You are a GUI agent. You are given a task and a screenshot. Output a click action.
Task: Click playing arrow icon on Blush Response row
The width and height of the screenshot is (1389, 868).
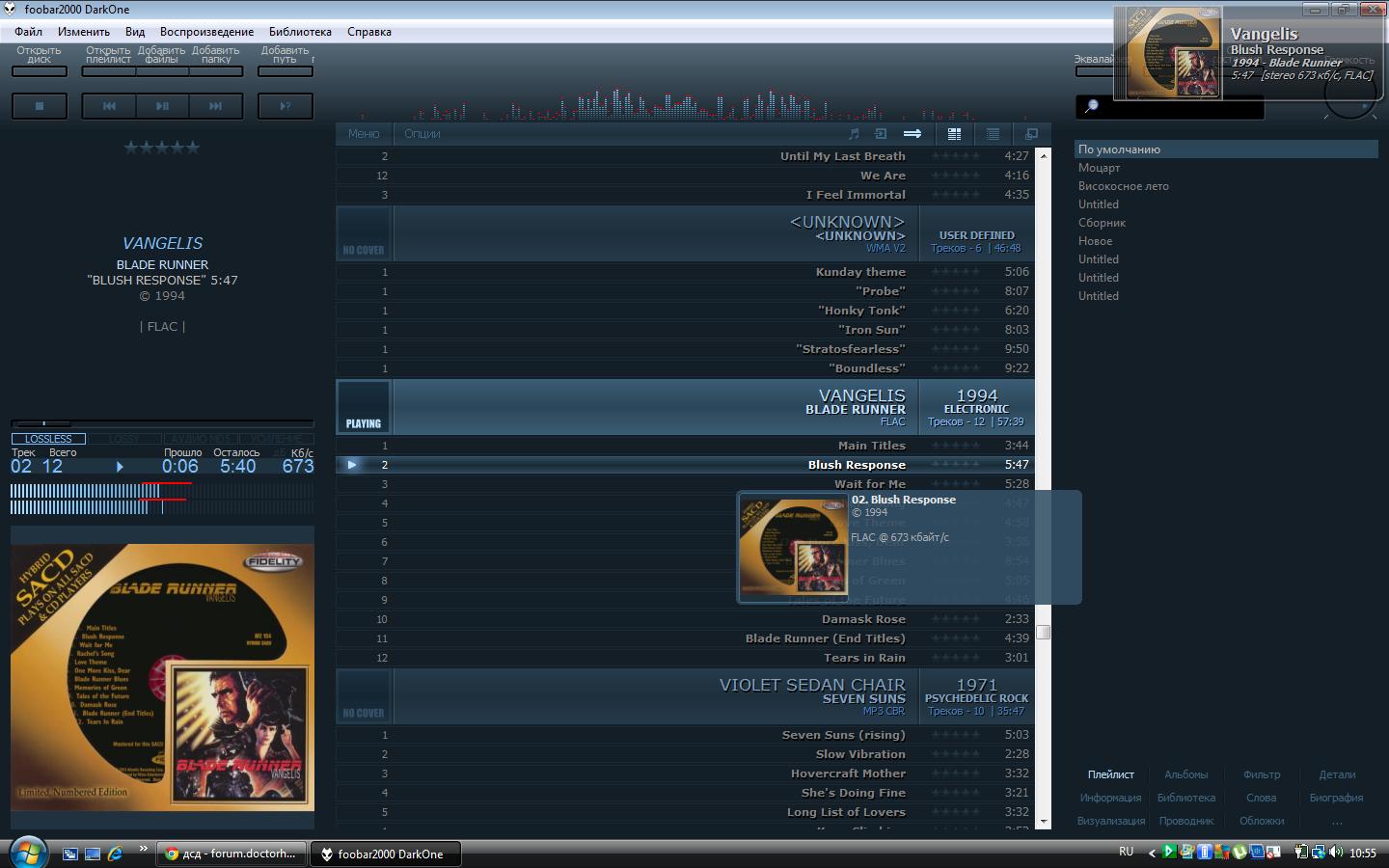(351, 465)
